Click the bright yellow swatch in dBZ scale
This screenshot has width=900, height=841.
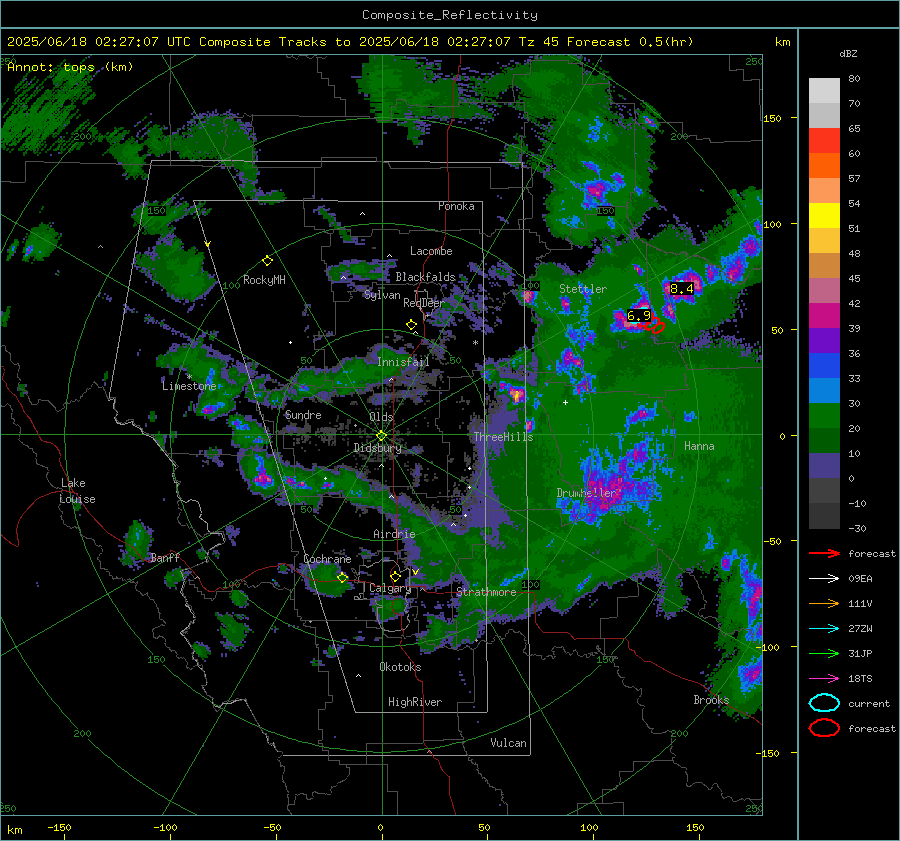pos(824,216)
